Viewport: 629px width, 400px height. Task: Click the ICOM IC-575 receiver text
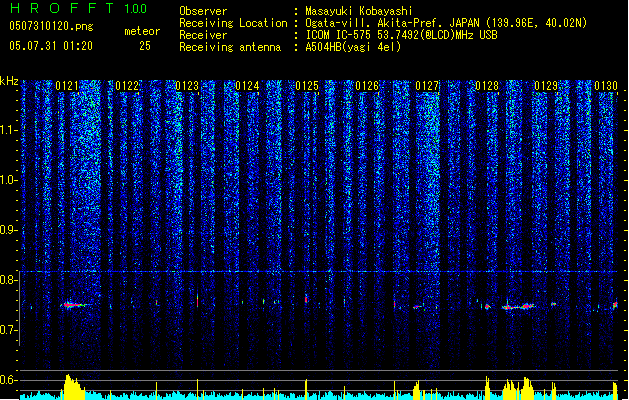click(x=401, y=35)
